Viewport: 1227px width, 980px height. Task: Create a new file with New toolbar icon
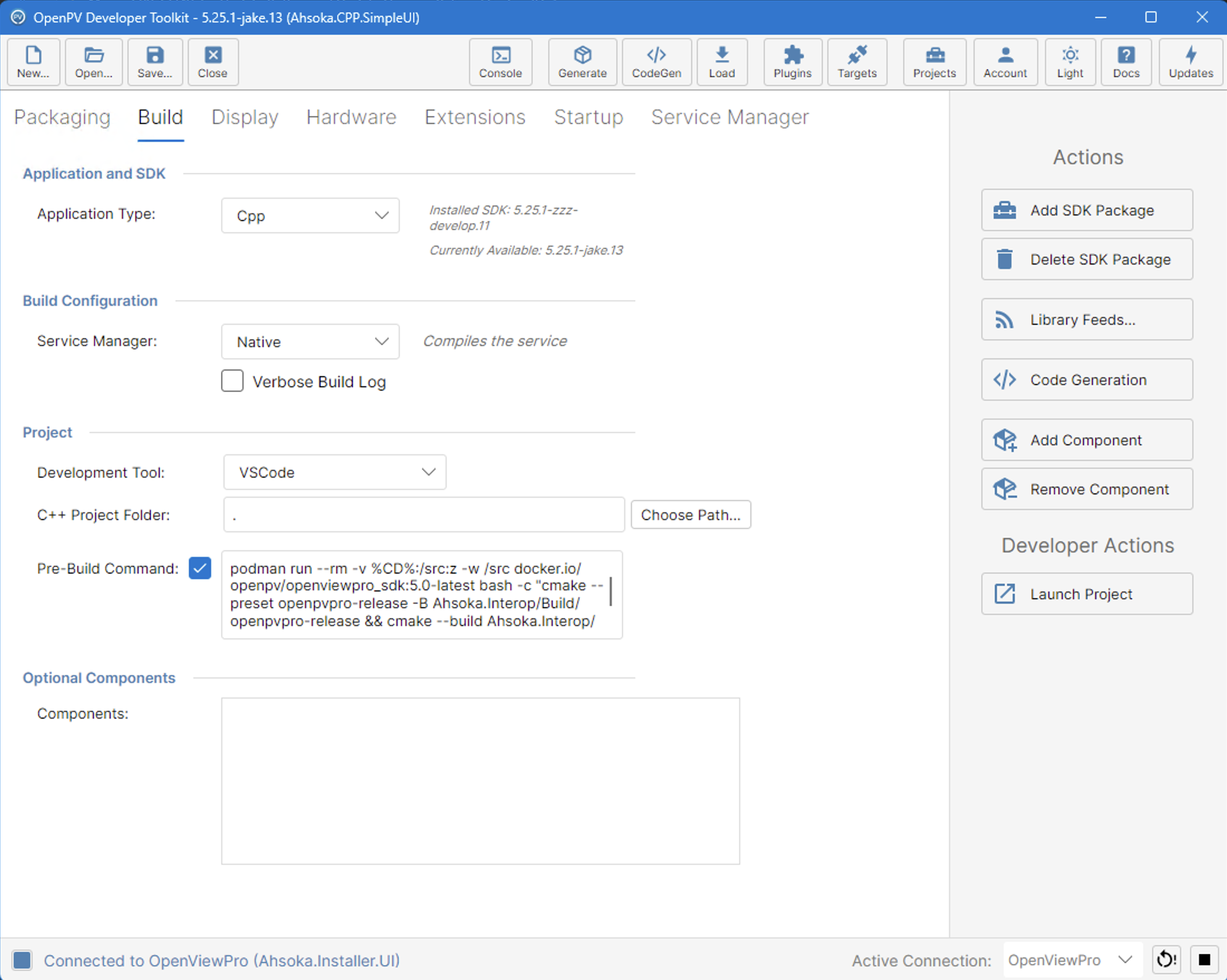click(x=33, y=62)
